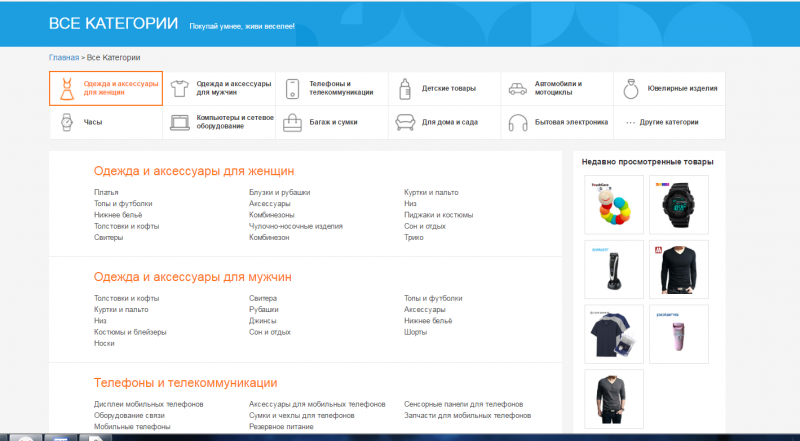Open Аксессуары для мобильных телефонов link
The height and width of the screenshot is (441, 800).
point(317,404)
